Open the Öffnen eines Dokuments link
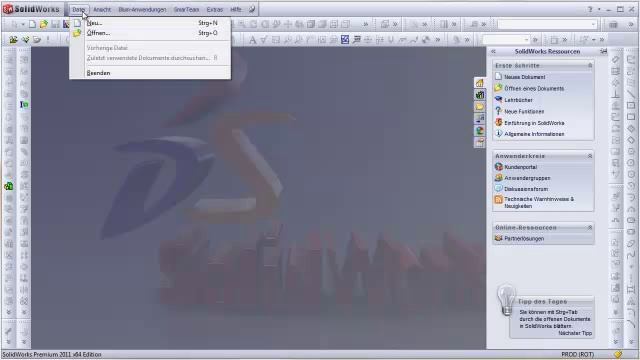Image resolution: width=640 pixels, height=360 pixels. click(x=534, y=88)
